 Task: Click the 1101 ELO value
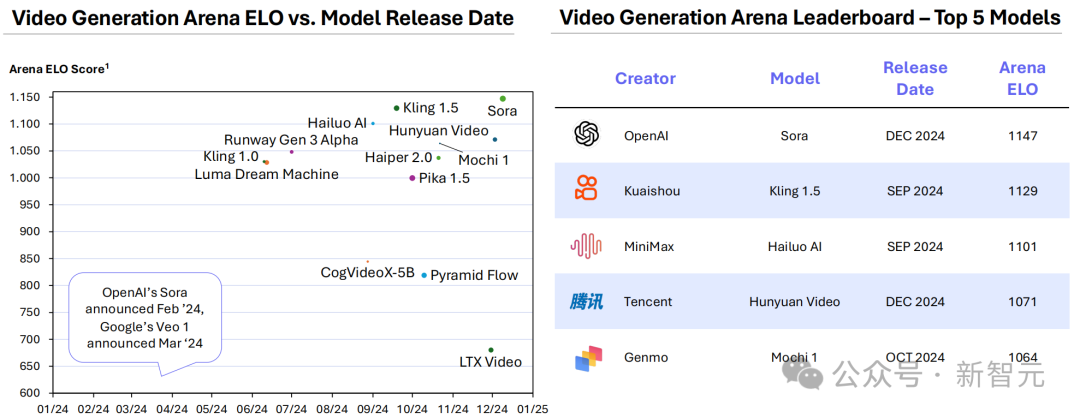1021,247
